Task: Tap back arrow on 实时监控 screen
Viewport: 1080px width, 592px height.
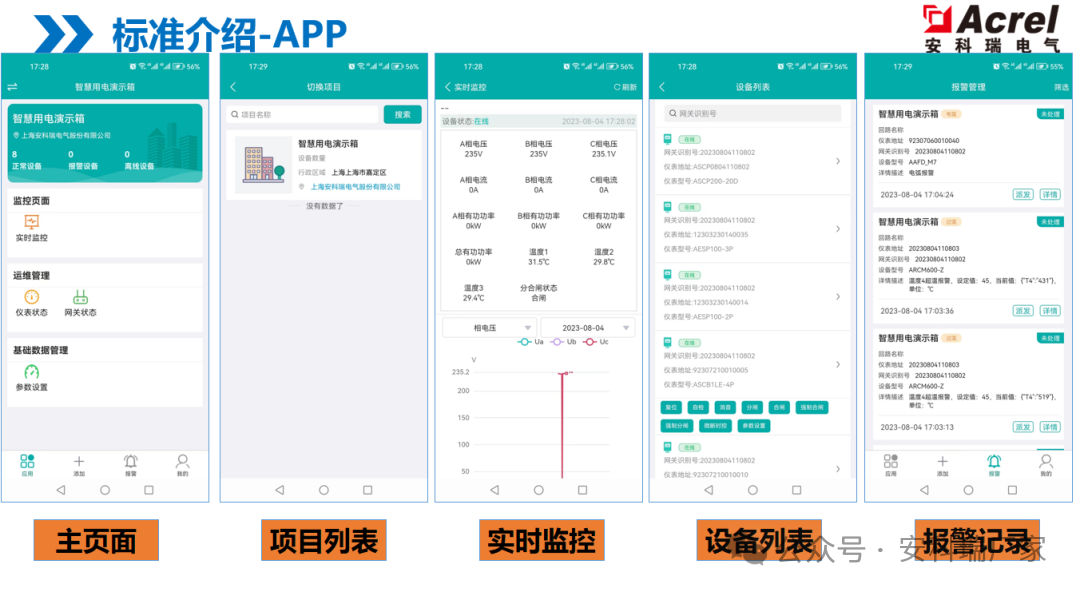Action: [x=448, y=87]
